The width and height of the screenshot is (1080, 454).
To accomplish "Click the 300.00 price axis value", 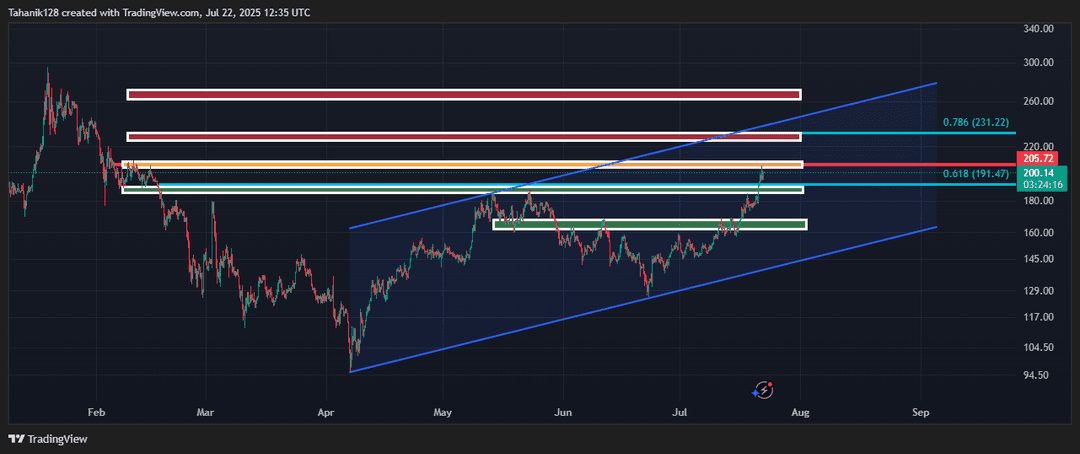I will click(1039, 62).
